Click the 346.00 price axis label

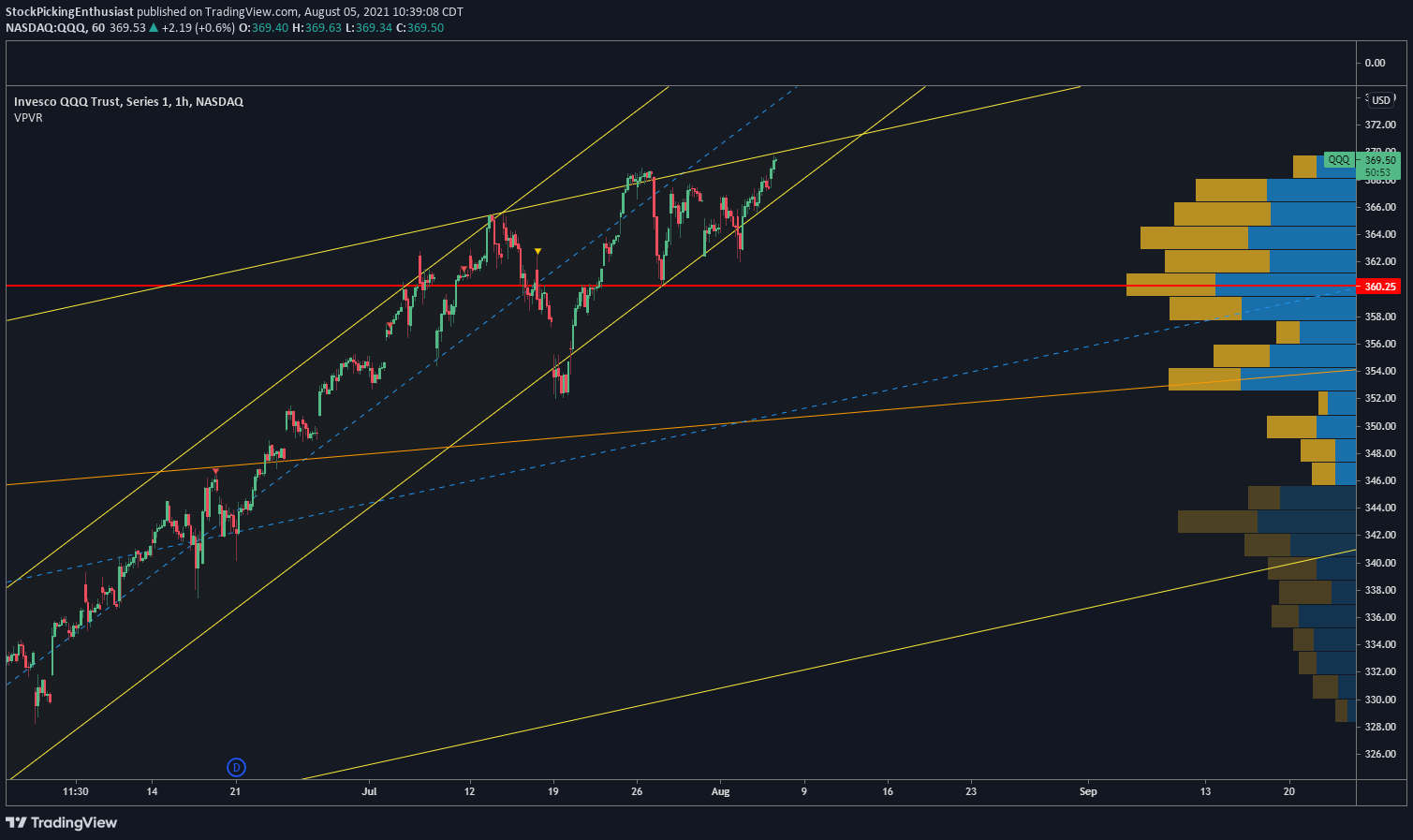point(1380,480)
